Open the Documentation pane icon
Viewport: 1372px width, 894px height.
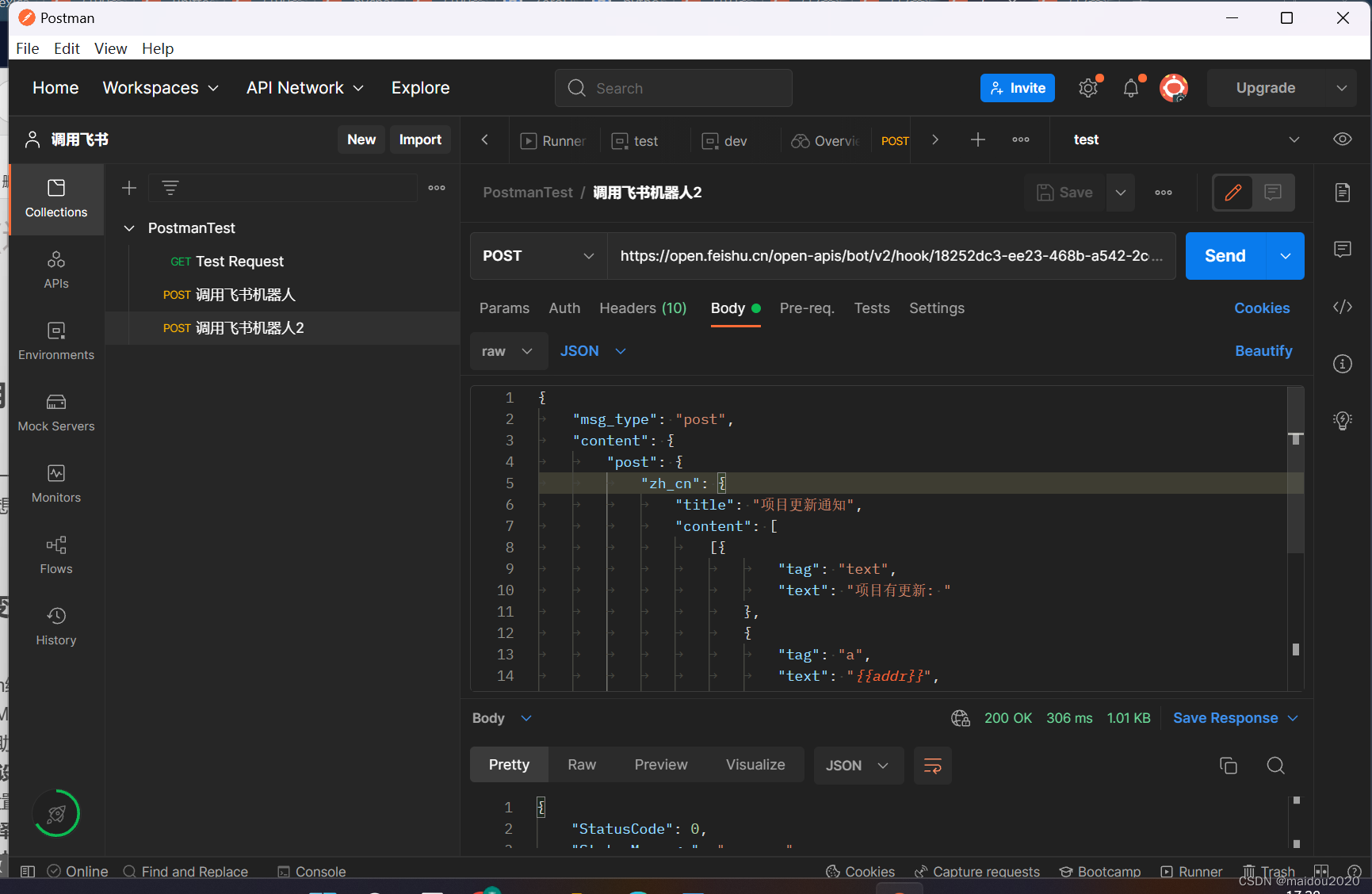click(x=1343, y=193)
